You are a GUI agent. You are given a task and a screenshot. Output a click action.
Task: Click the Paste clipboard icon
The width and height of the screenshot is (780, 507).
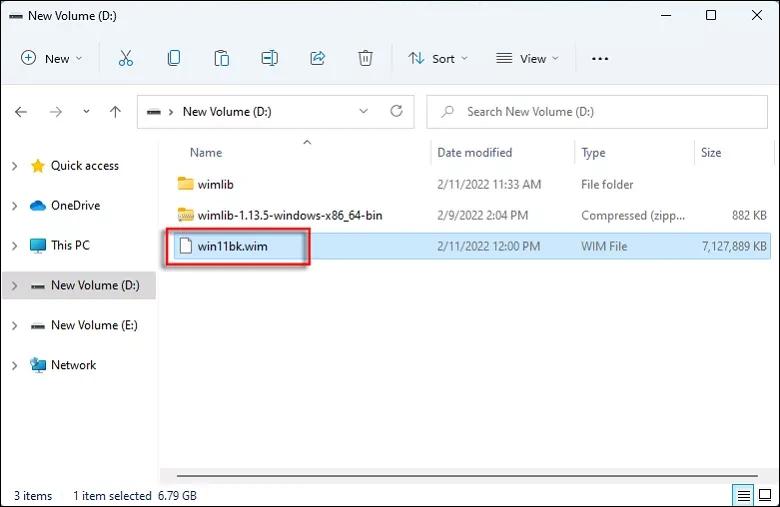click(x=221, y=58)
